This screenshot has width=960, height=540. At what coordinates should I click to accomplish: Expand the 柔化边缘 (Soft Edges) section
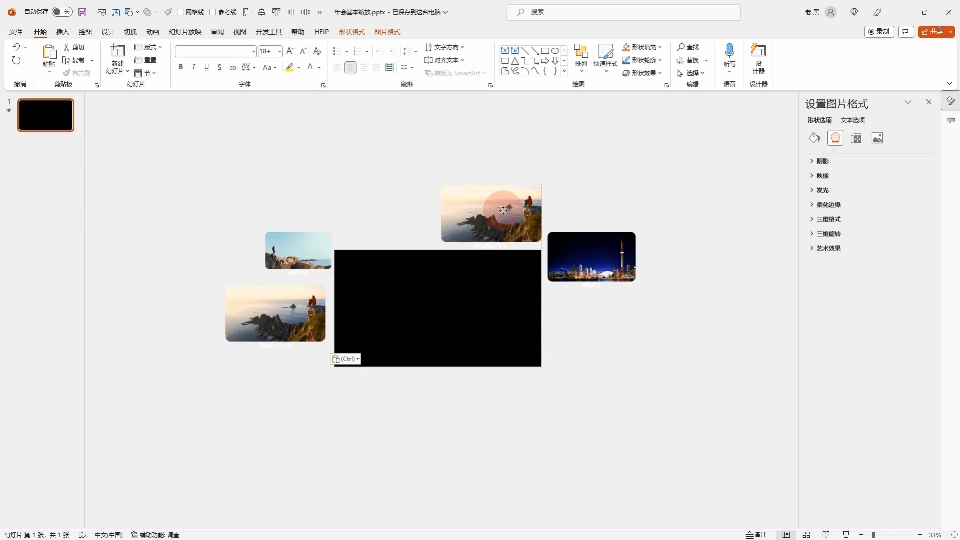825,204
